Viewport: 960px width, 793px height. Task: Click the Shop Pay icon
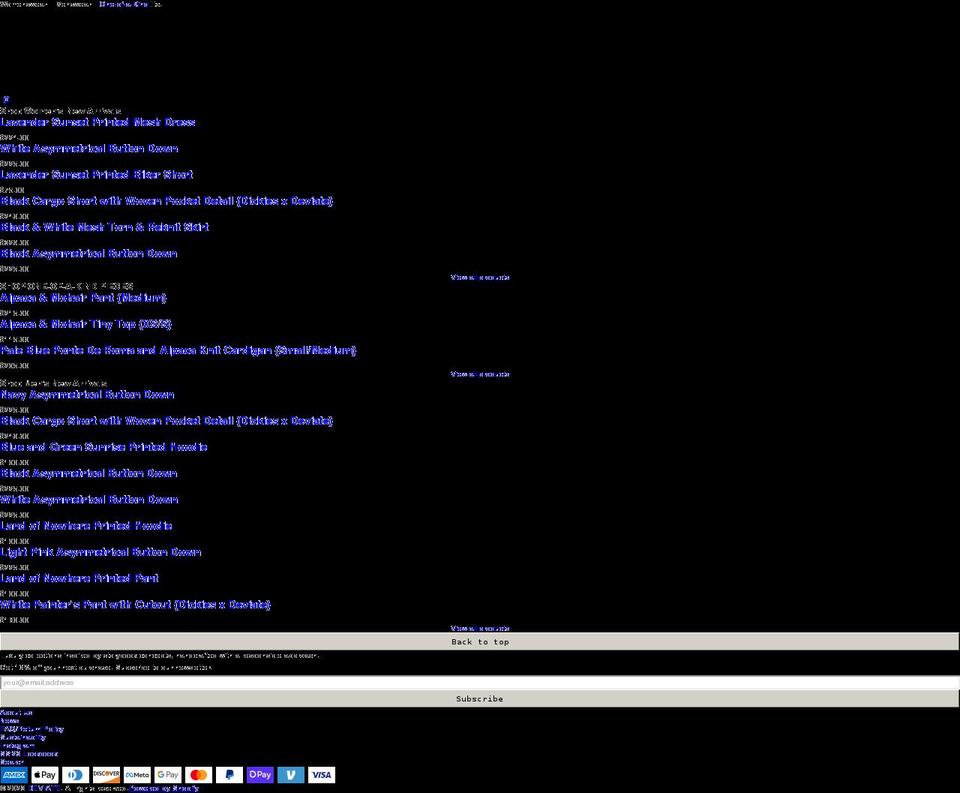(260, 775)
